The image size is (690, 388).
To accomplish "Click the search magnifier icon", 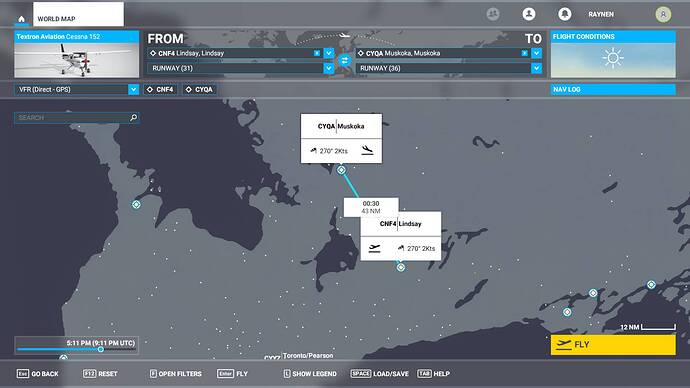I will coord(133,117).
